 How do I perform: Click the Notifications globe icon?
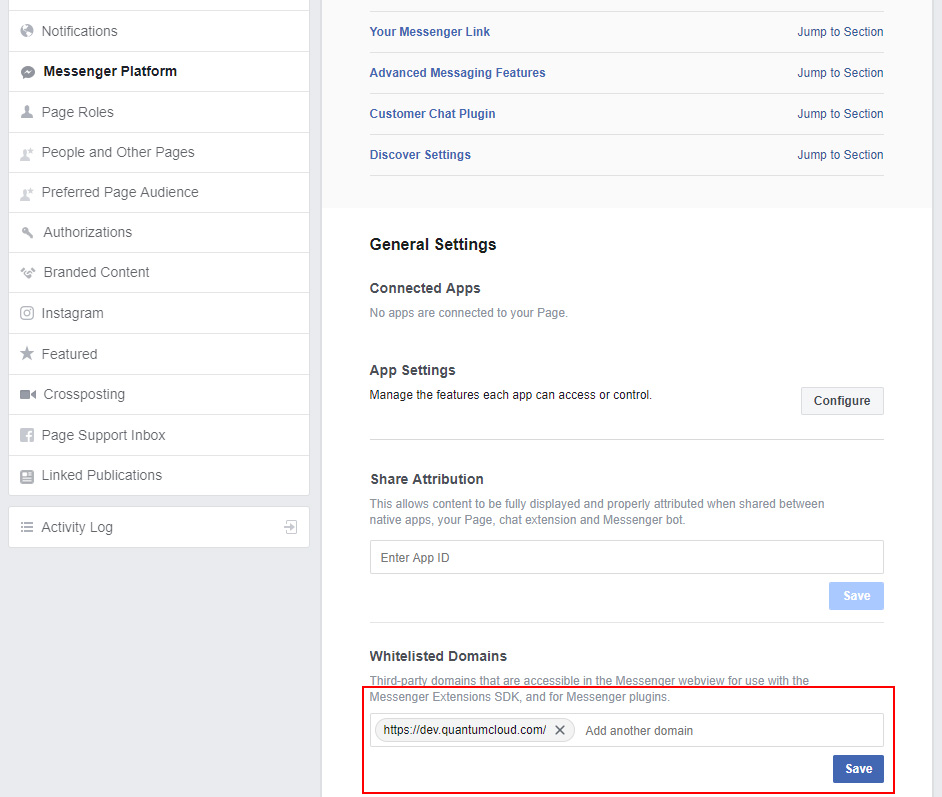26,31
